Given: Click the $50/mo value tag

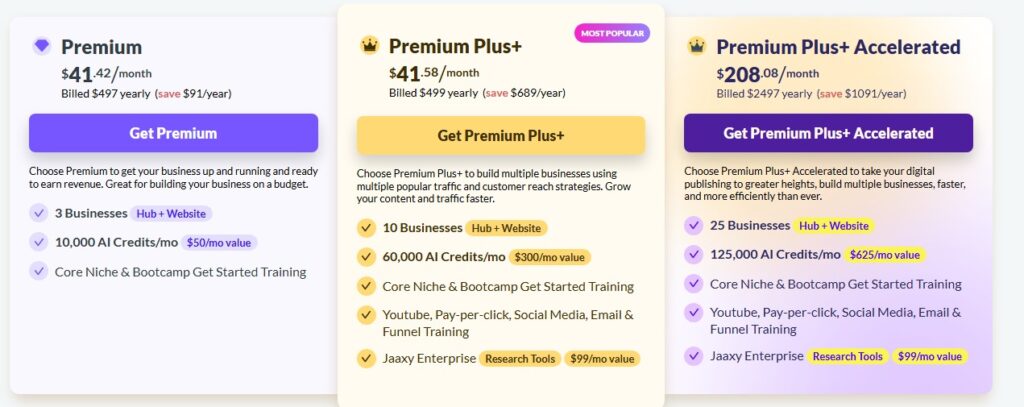Looking at the screenshot, I should (x=219, y=242).
